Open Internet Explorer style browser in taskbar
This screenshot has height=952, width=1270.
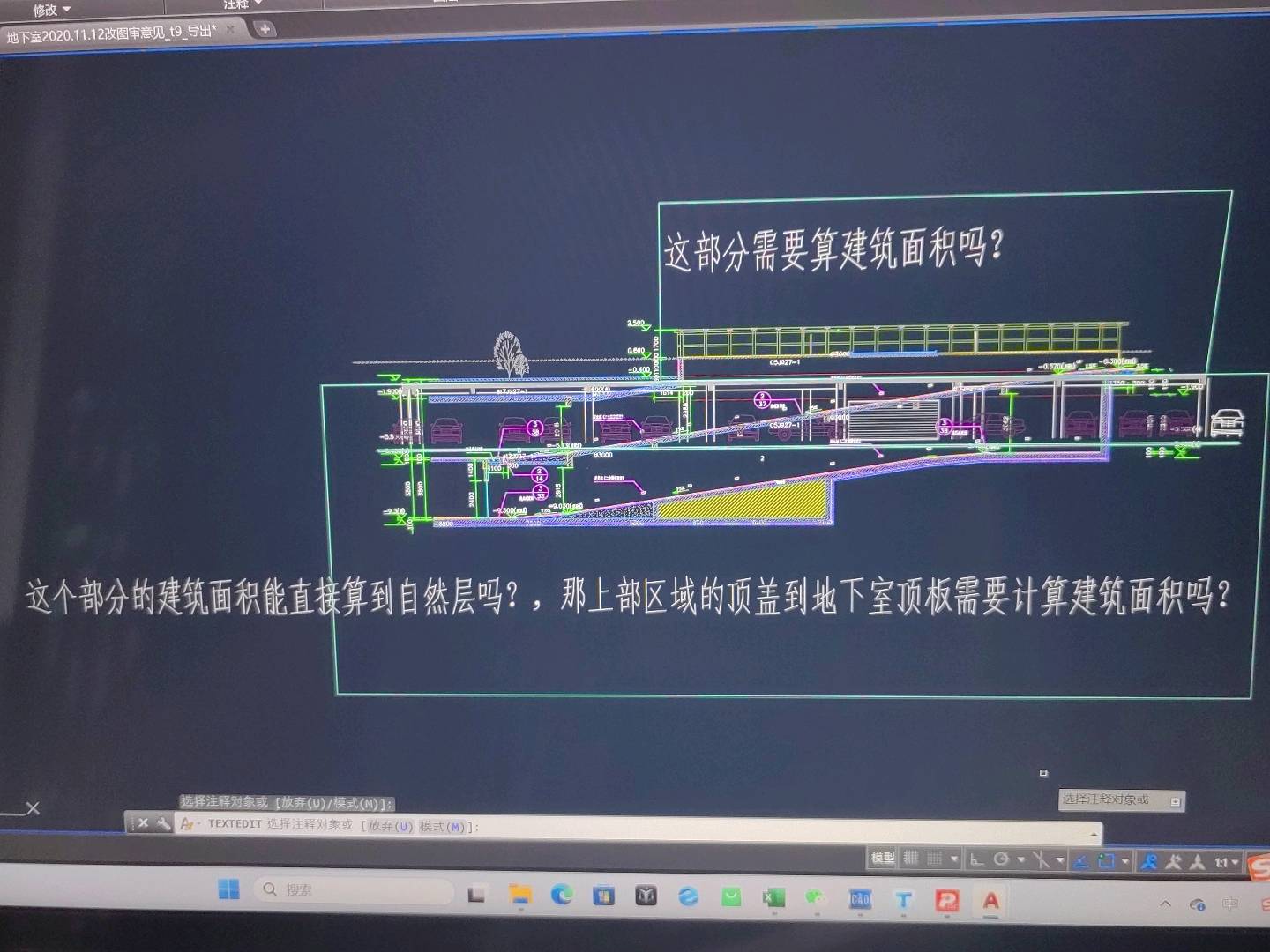click(x=688, y=896)
